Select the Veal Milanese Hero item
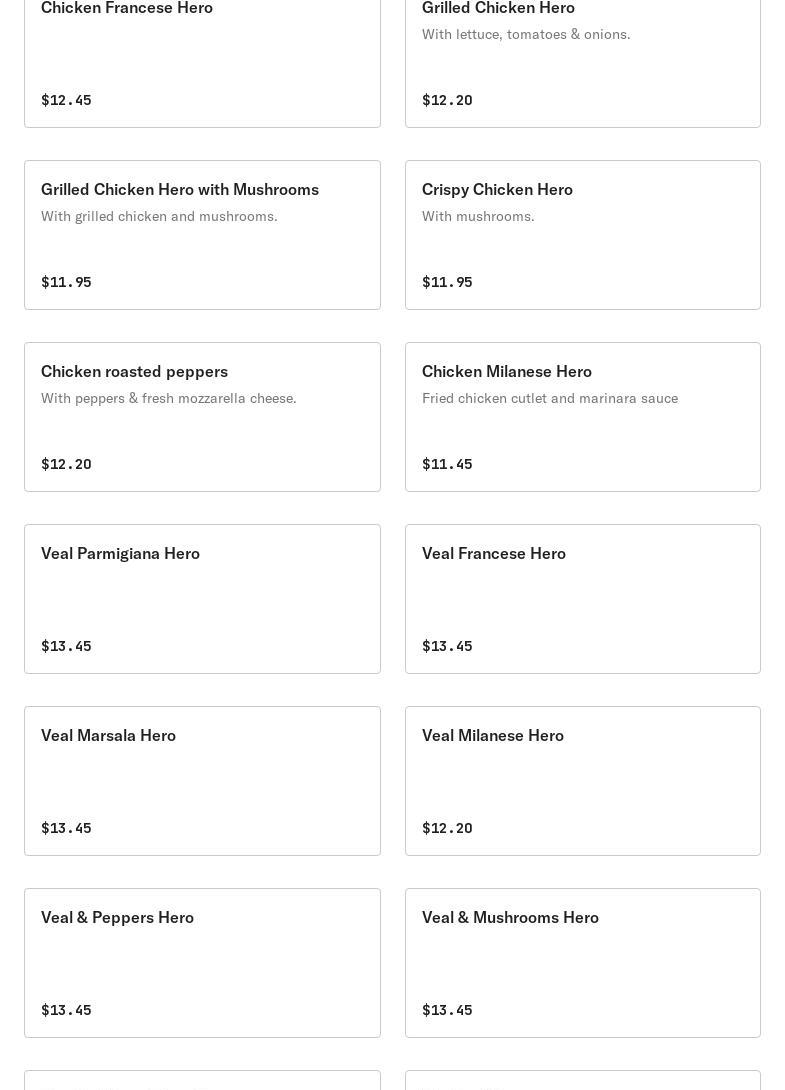The image size is (785, 1090). 582,781
